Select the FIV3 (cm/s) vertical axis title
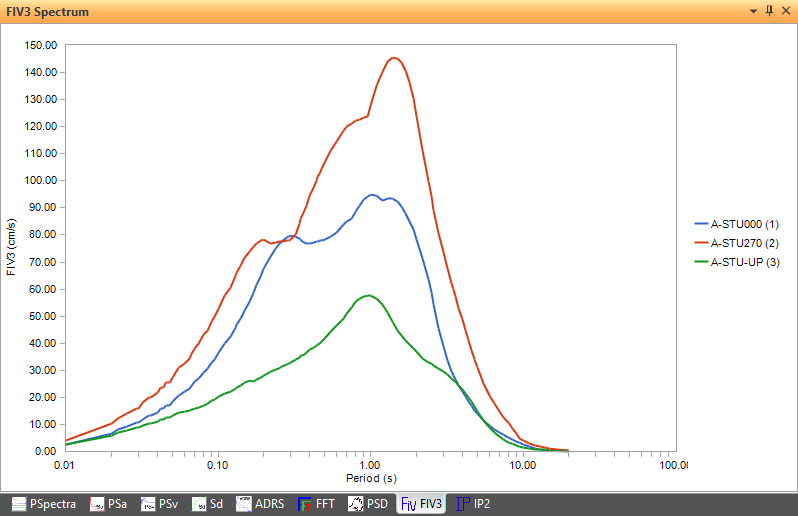798x516 pixels. point(11,247)
